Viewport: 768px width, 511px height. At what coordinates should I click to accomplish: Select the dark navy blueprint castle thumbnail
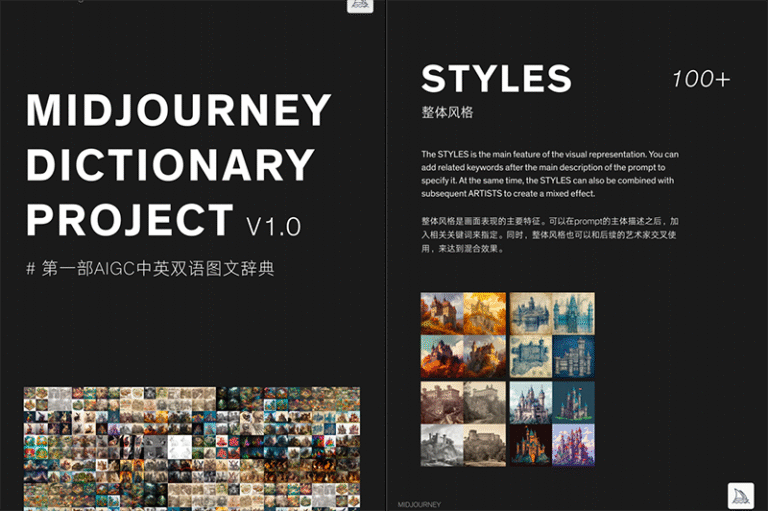click(573, 357)
